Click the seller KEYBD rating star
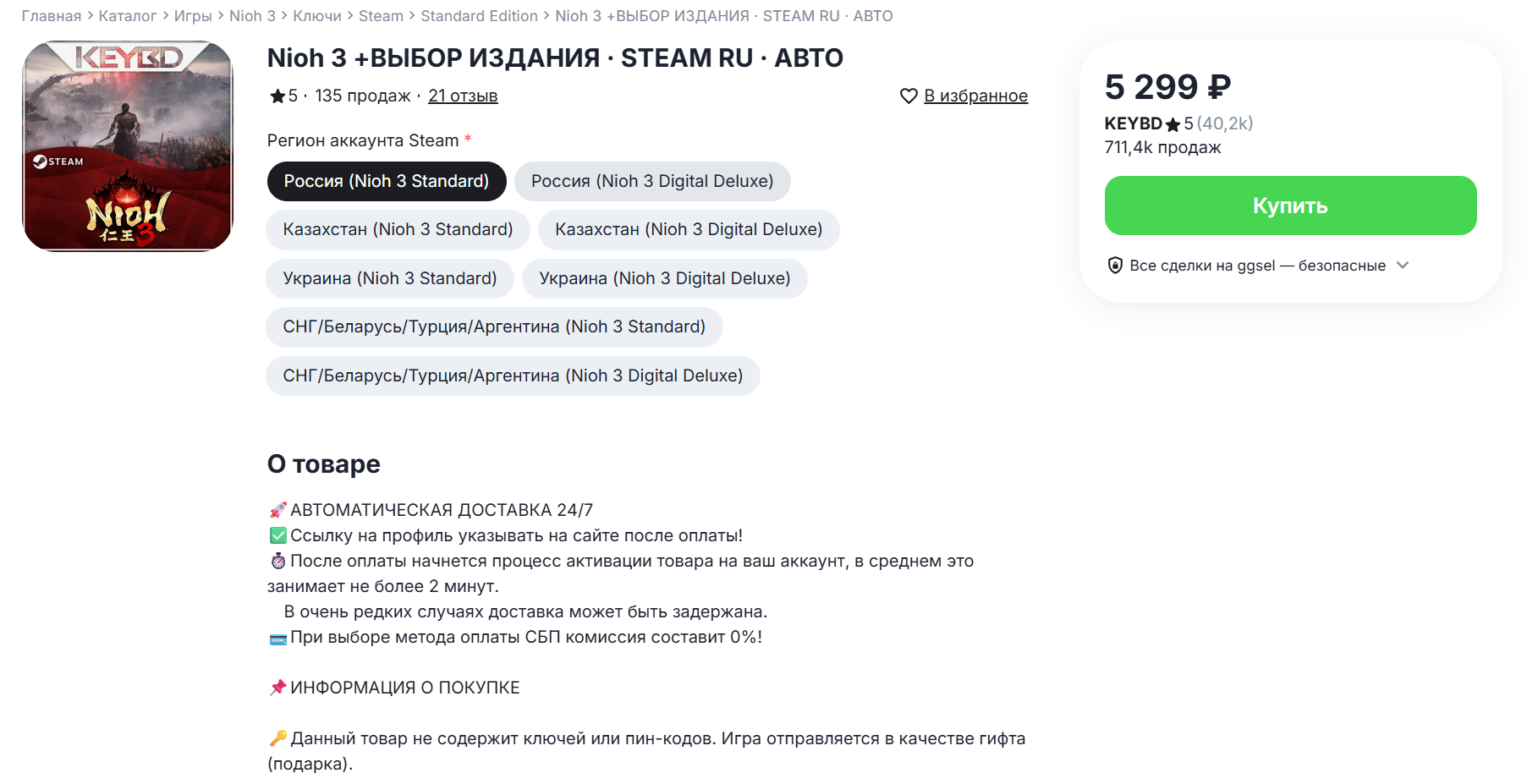The width and height of the screenshot is (1527, 784). click(x=1173, y=125)
